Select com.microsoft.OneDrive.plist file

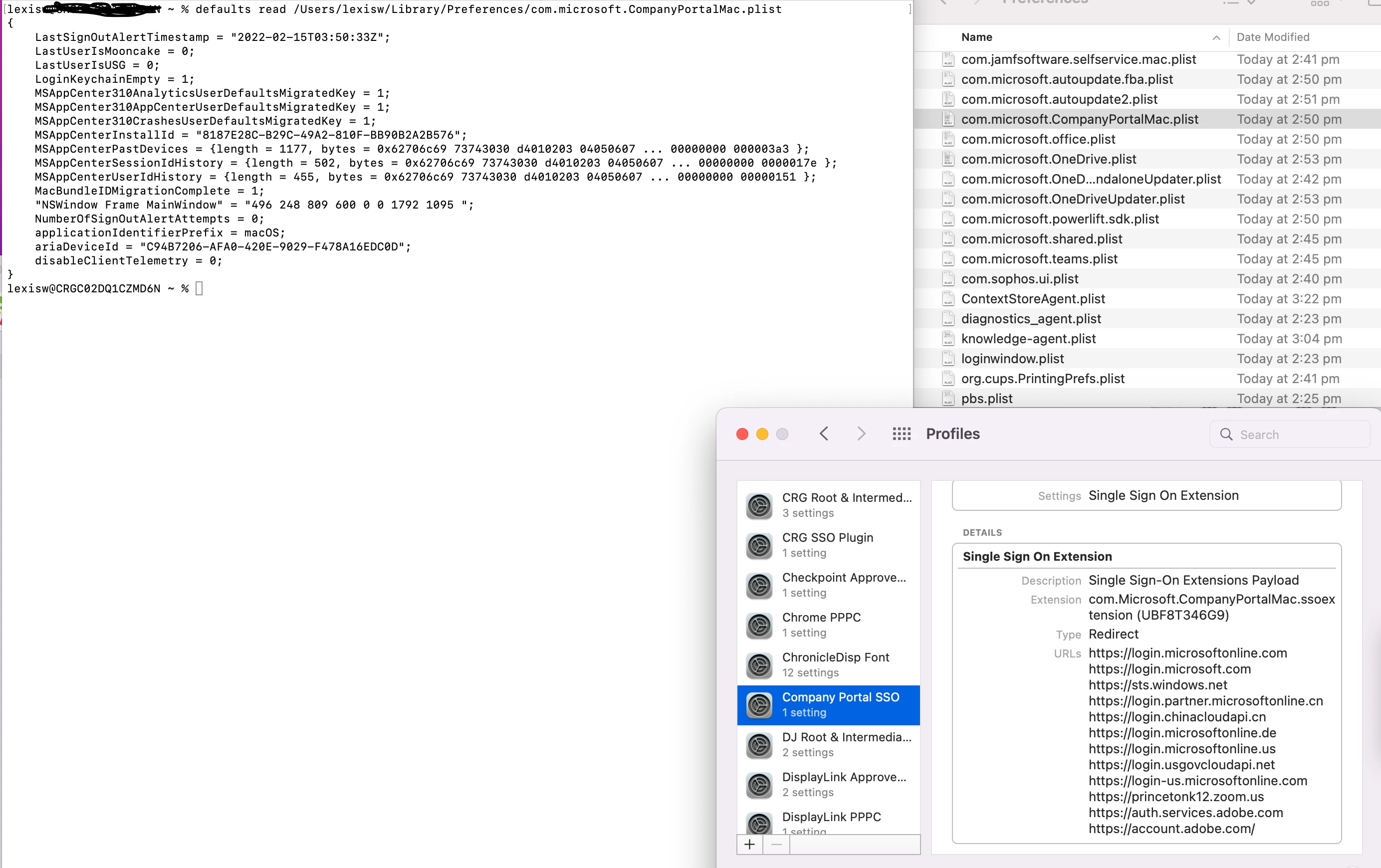[x=1147, y=159]
